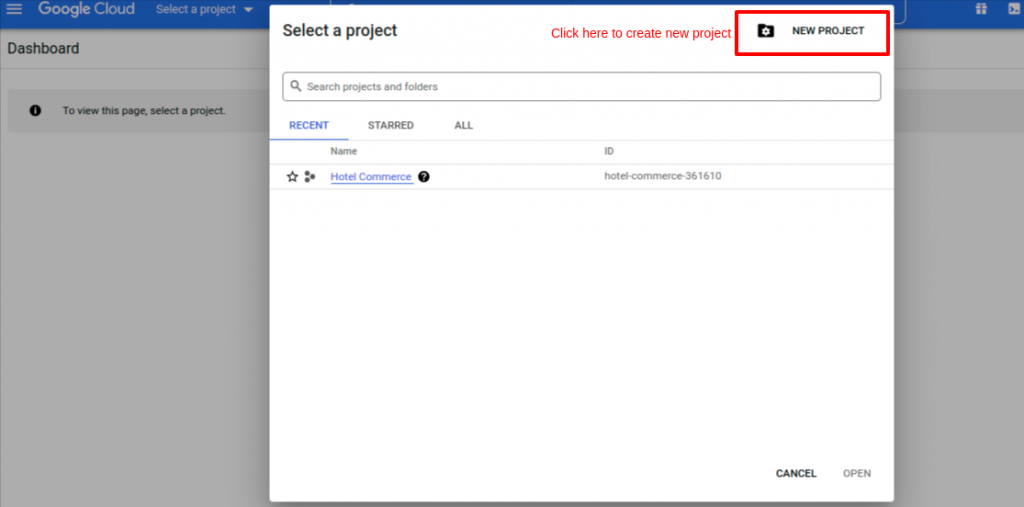Image resolution: width=1024 pixels, height=507 pixels.
Task: Expand the 'Select a project' dropdown in header
Action: (x=204, y=10)
